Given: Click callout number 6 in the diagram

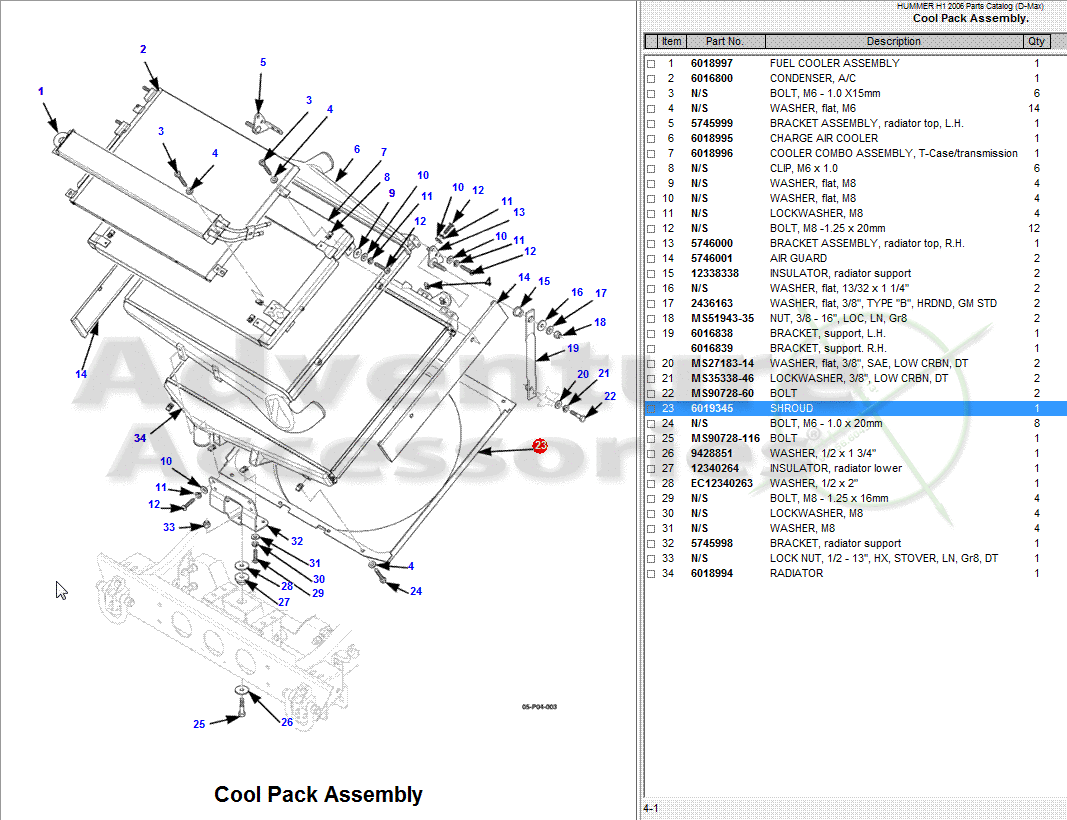Looking at the screenshot, I should [x=357, y=150].
